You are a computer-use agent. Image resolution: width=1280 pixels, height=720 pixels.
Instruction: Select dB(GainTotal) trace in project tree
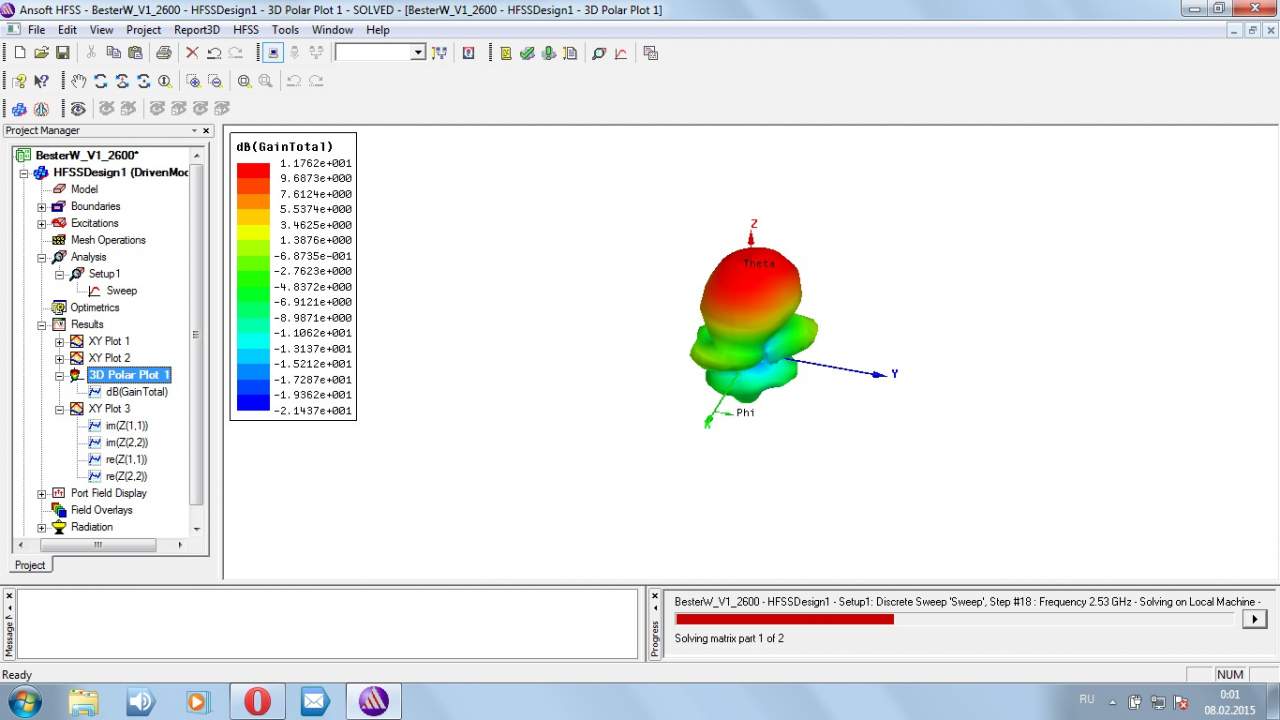[x=137, y=392]
